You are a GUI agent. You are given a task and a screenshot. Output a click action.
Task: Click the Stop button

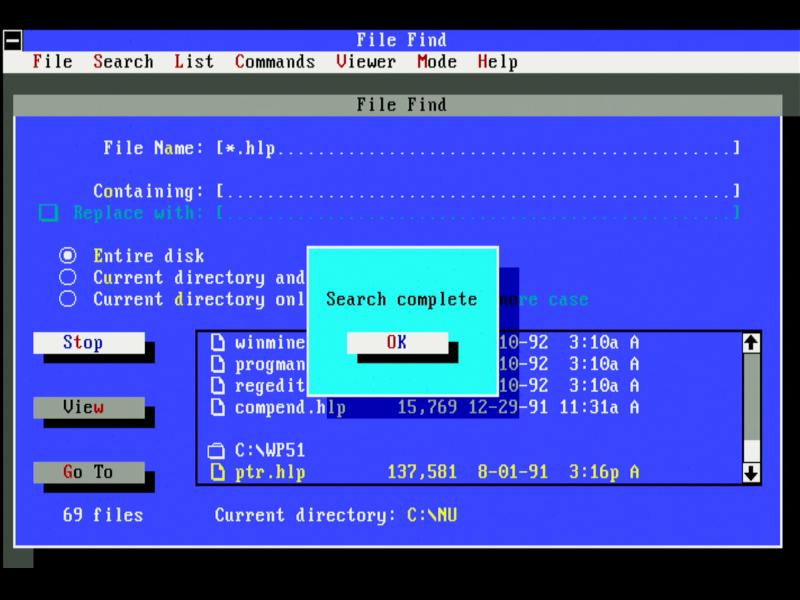point(89,342)
